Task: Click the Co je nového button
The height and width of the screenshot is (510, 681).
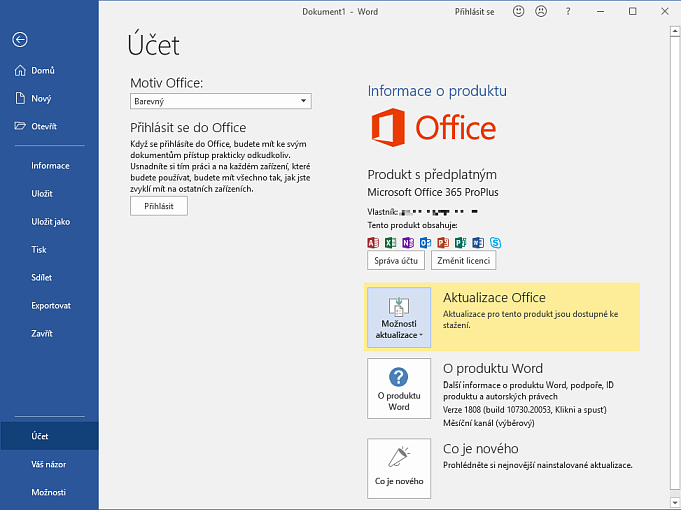Action: click(x=399, y=468)
